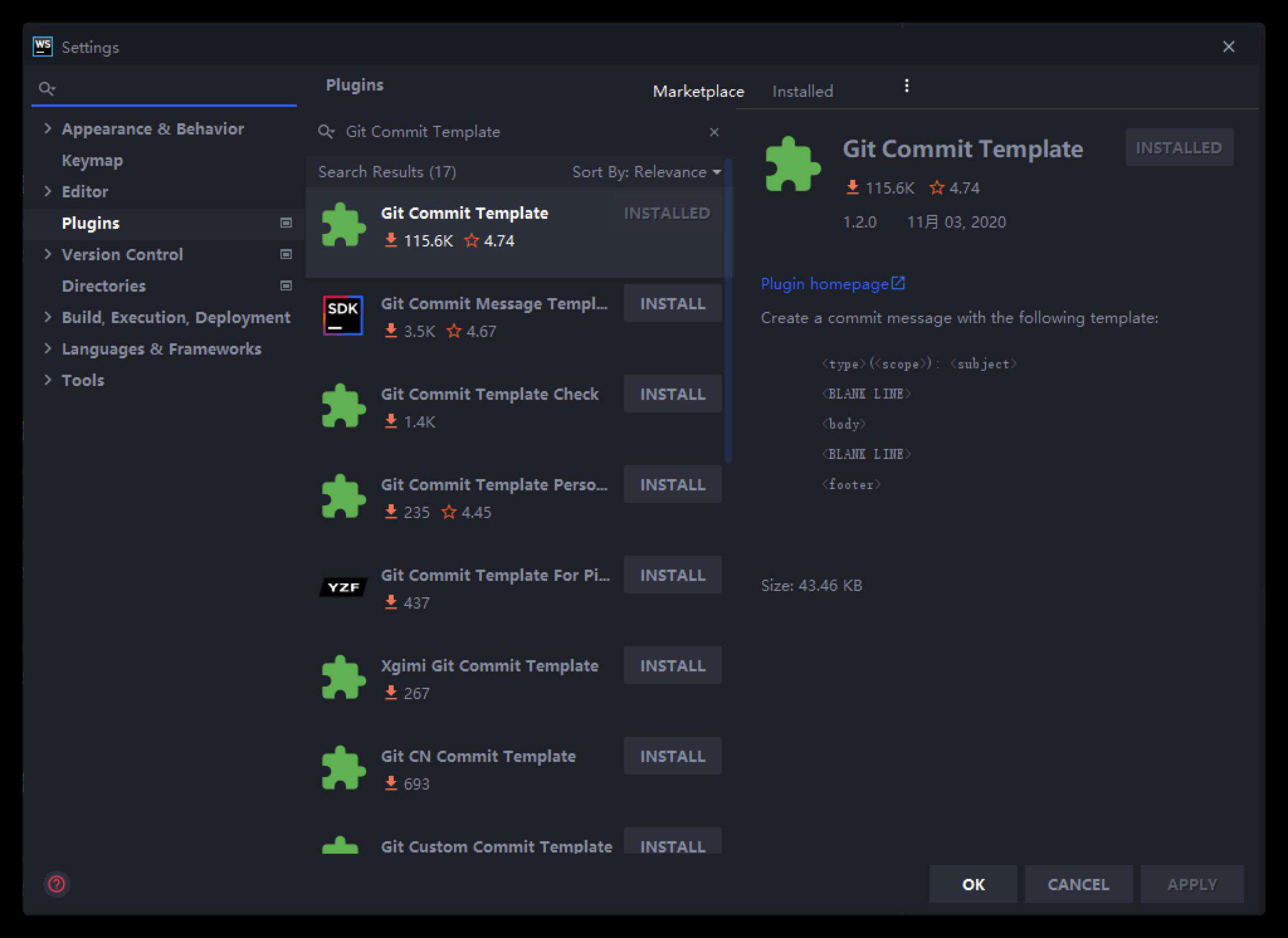Install Git Commit Template Check plugin
The image size is (1288, 938).
point(672,394)
